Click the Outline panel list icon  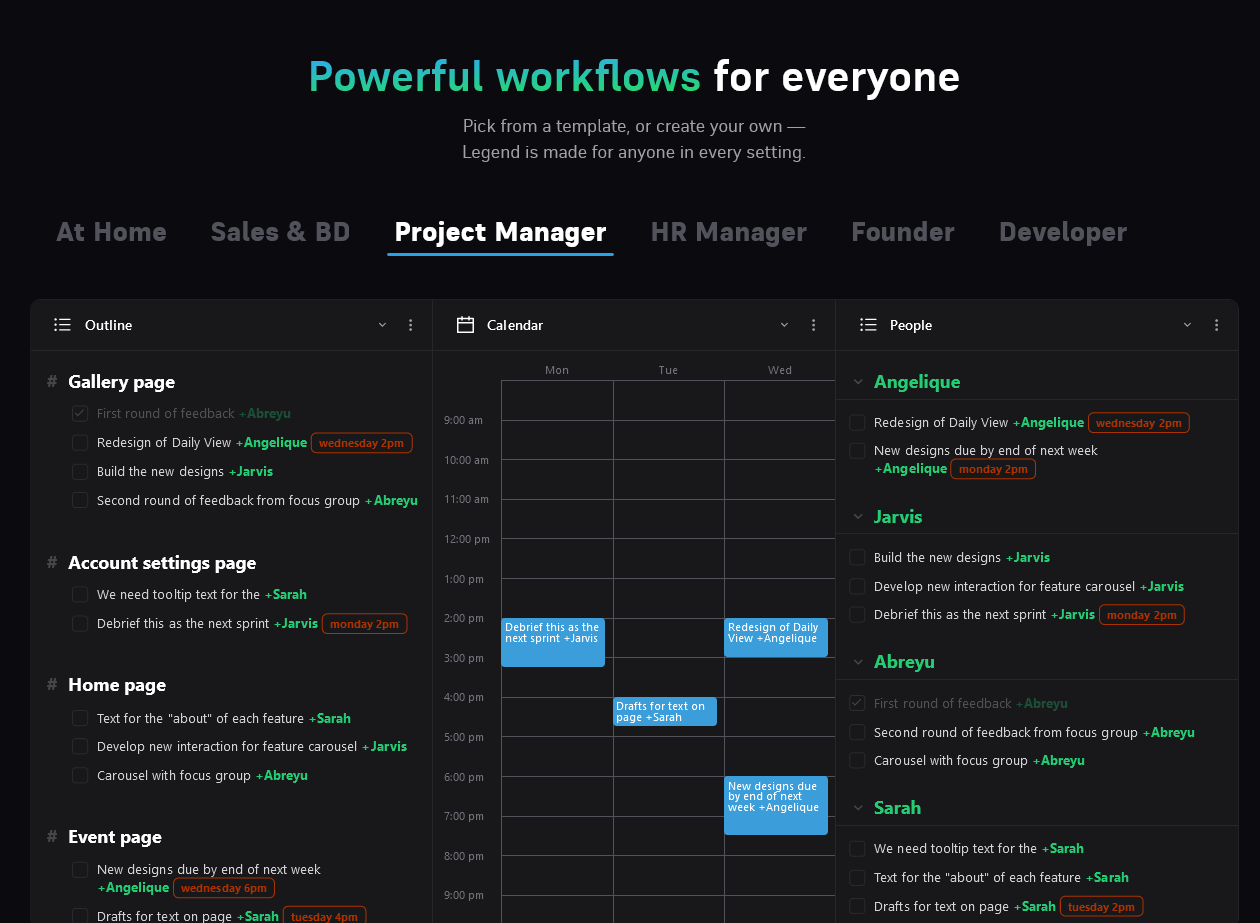62,325
